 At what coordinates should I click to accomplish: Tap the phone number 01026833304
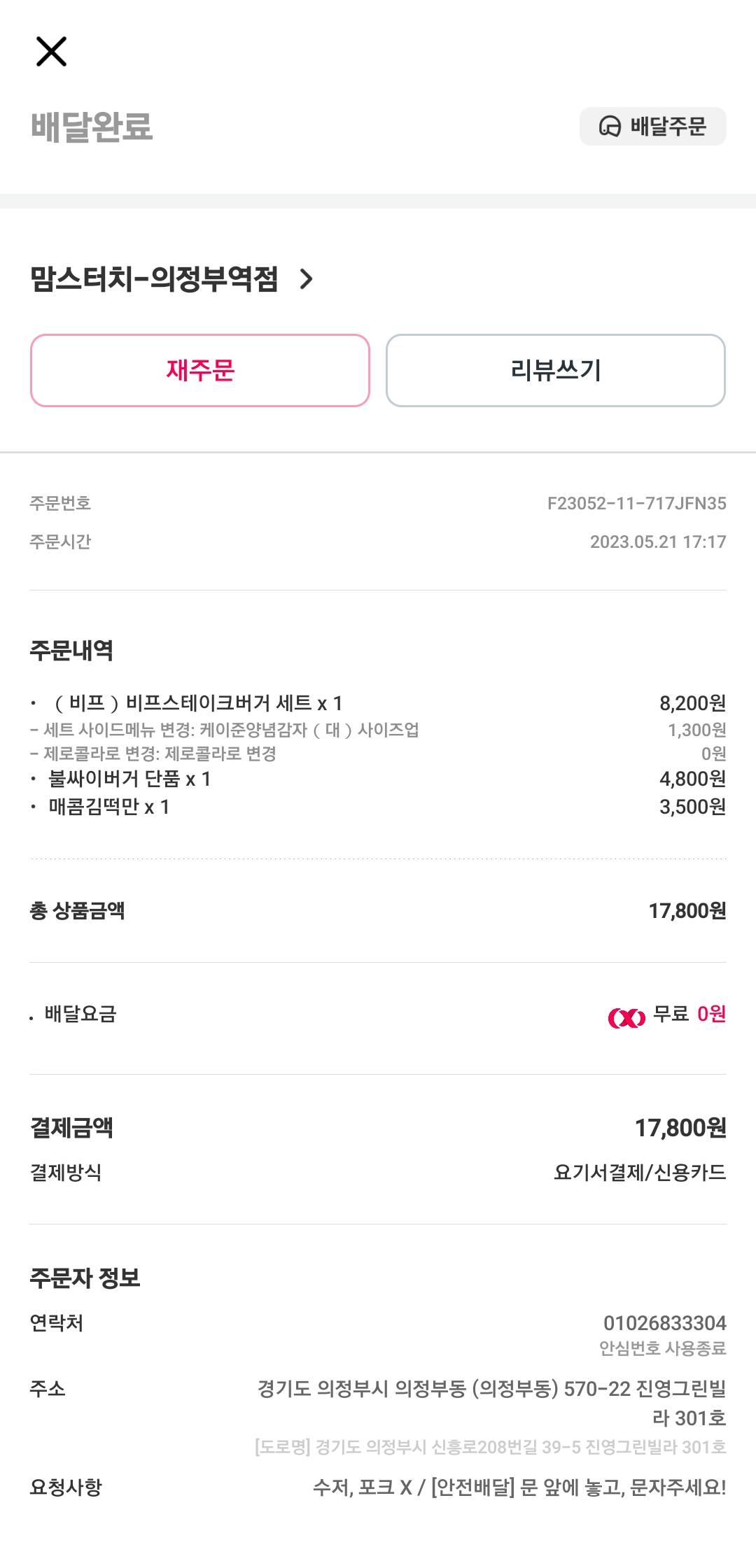[664, 1323]
